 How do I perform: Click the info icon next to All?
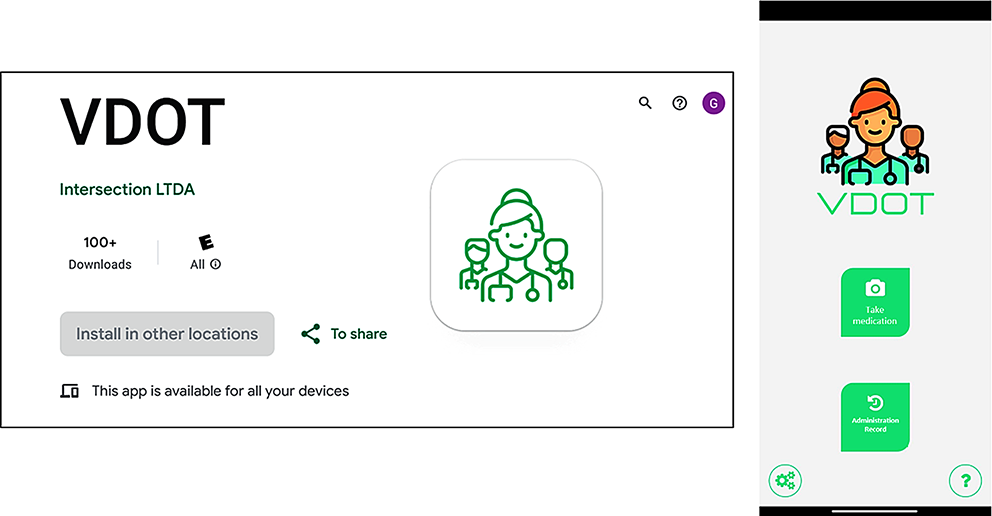[x=216, y=265]
